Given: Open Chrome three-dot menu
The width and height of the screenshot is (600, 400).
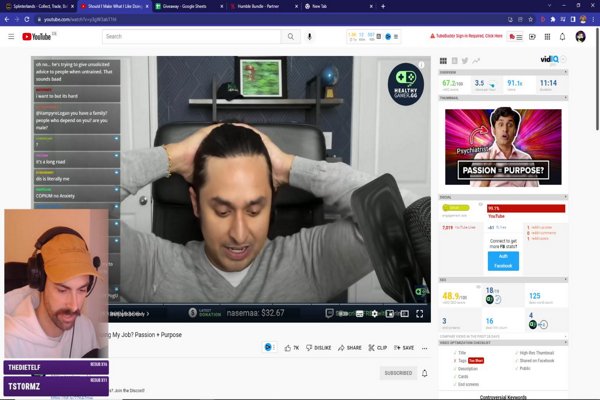Looking at the screenshot, I should tap(593, 19).
